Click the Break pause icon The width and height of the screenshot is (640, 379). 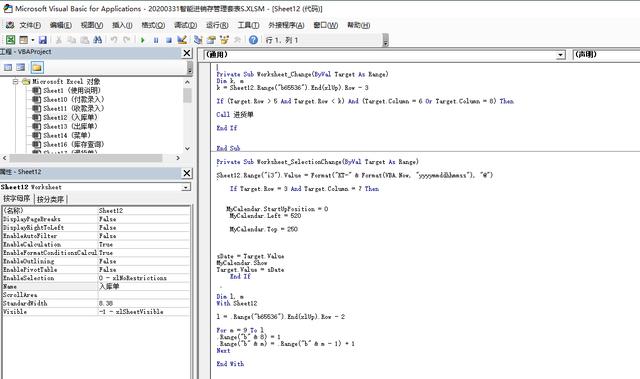point(156,40)
